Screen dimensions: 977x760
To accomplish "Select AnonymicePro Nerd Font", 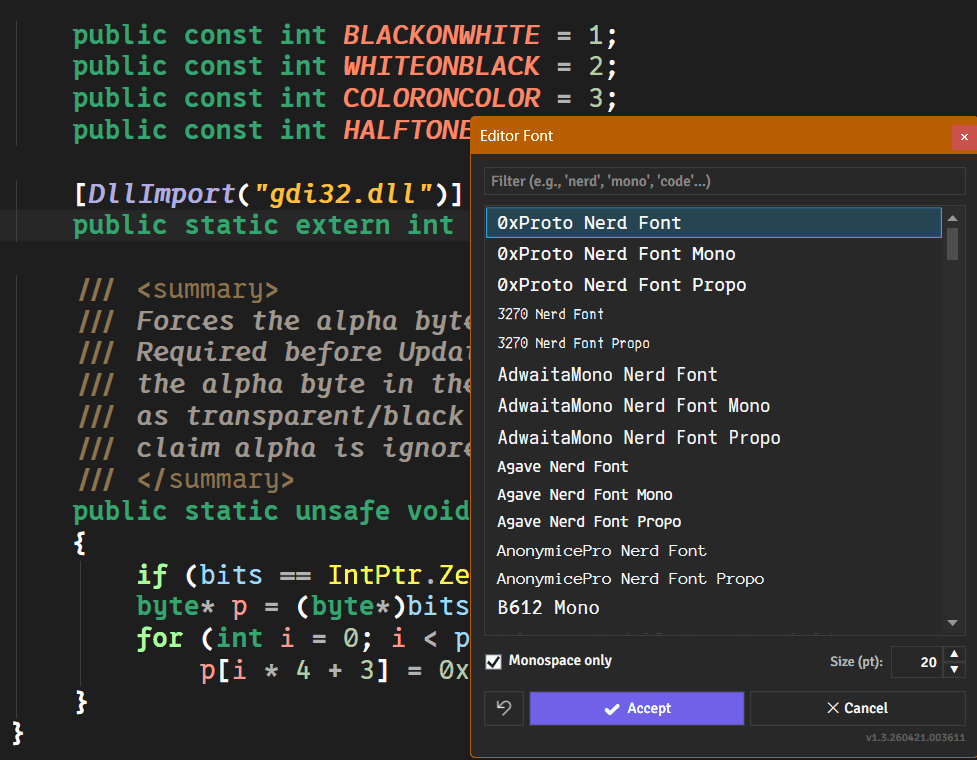I will pos(713,551).
